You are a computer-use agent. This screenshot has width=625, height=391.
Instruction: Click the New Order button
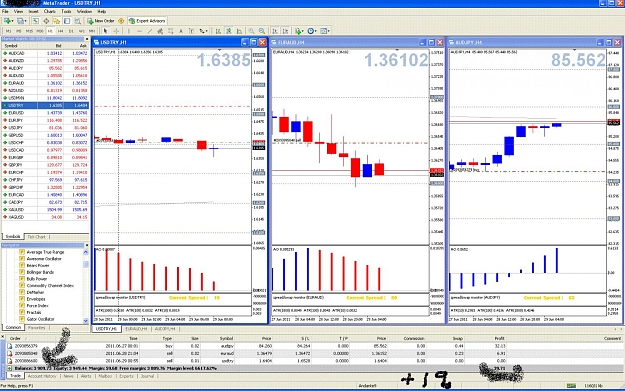[x=101, y=21]
